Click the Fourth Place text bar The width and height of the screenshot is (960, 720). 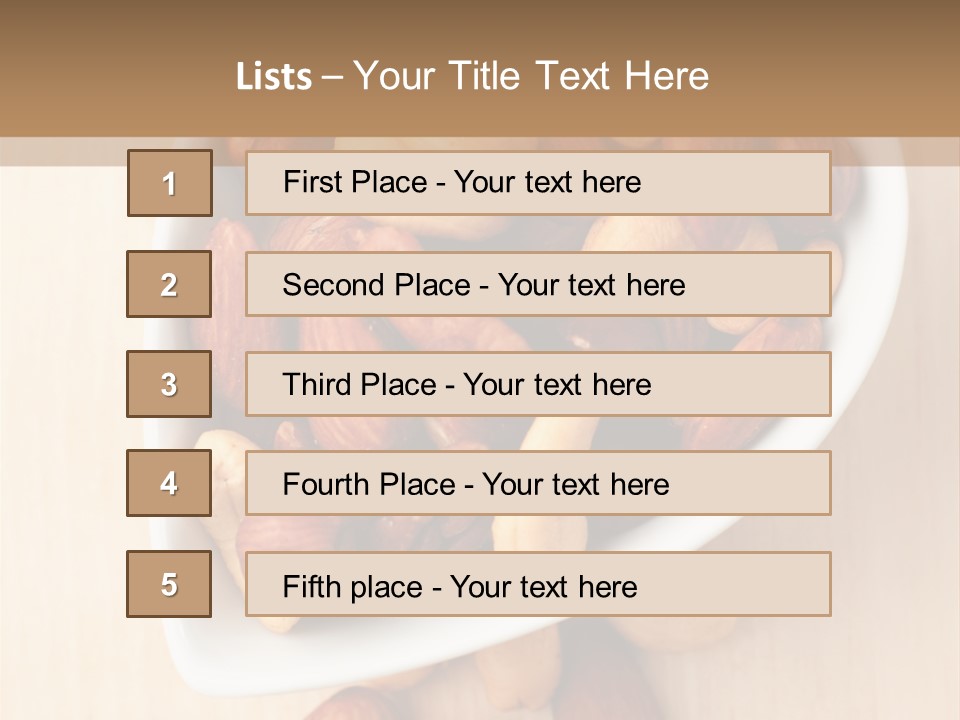point(538,483)
